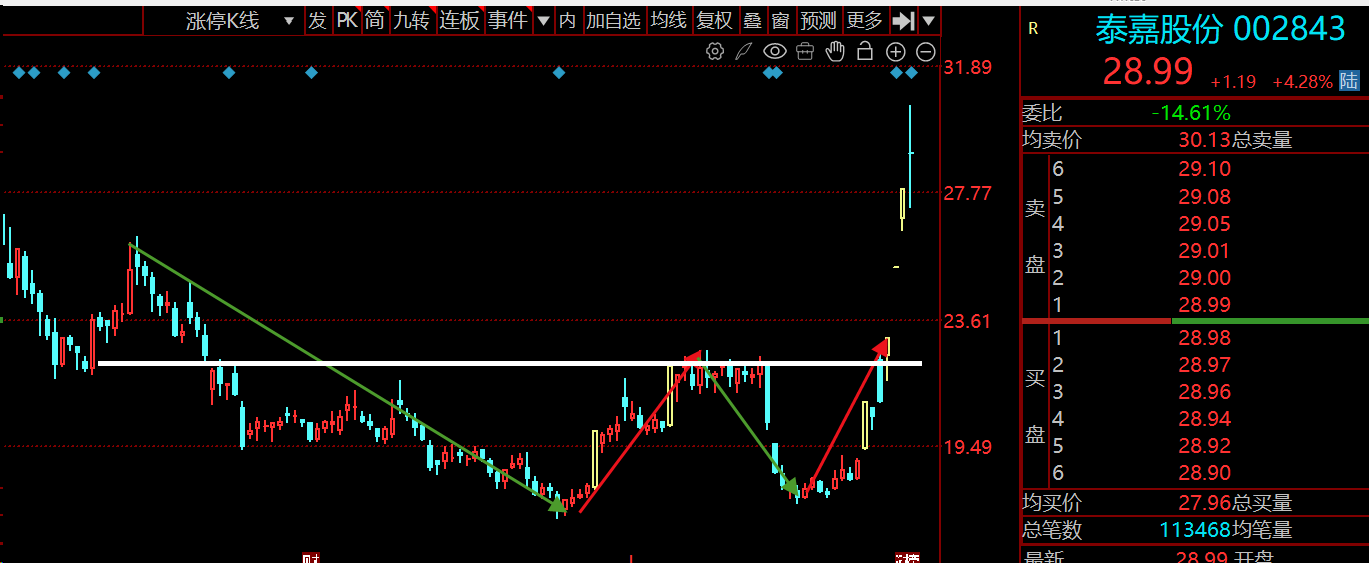Toggle the eye visibility icon
Screen dimensions: 1369x563
774,51
